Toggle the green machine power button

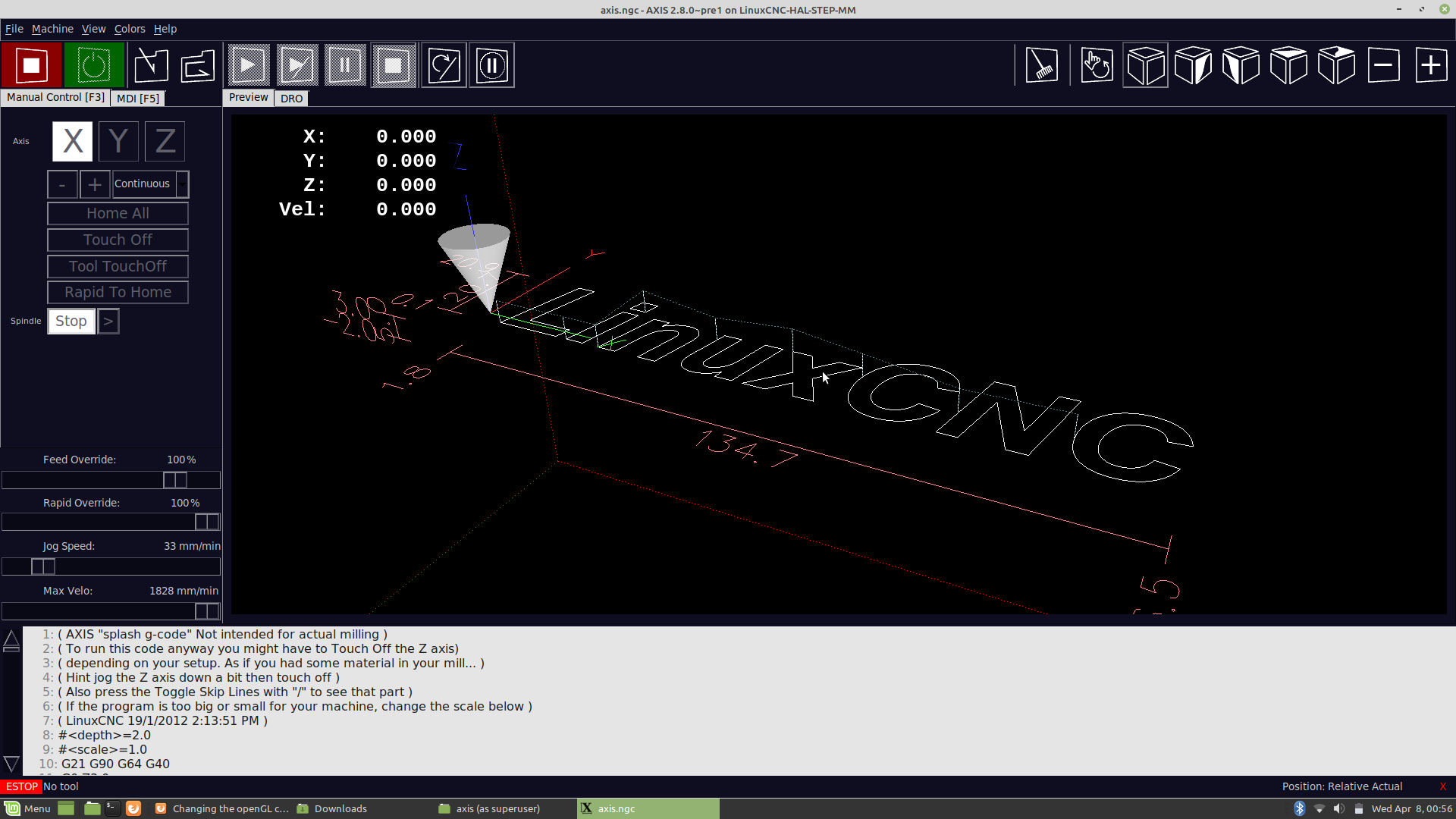pyautogui.click(x=94, y=65)
